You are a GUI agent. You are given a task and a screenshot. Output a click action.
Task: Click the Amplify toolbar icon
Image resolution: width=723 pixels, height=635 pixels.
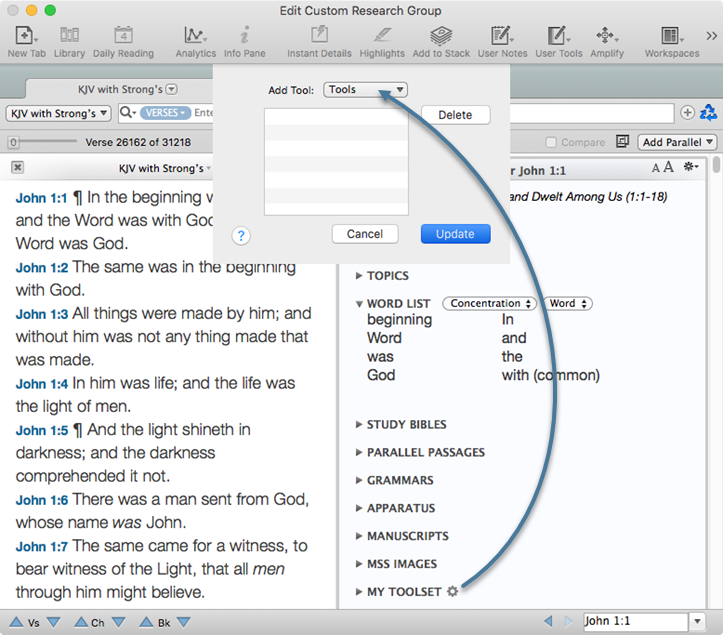tap(606, 36)
